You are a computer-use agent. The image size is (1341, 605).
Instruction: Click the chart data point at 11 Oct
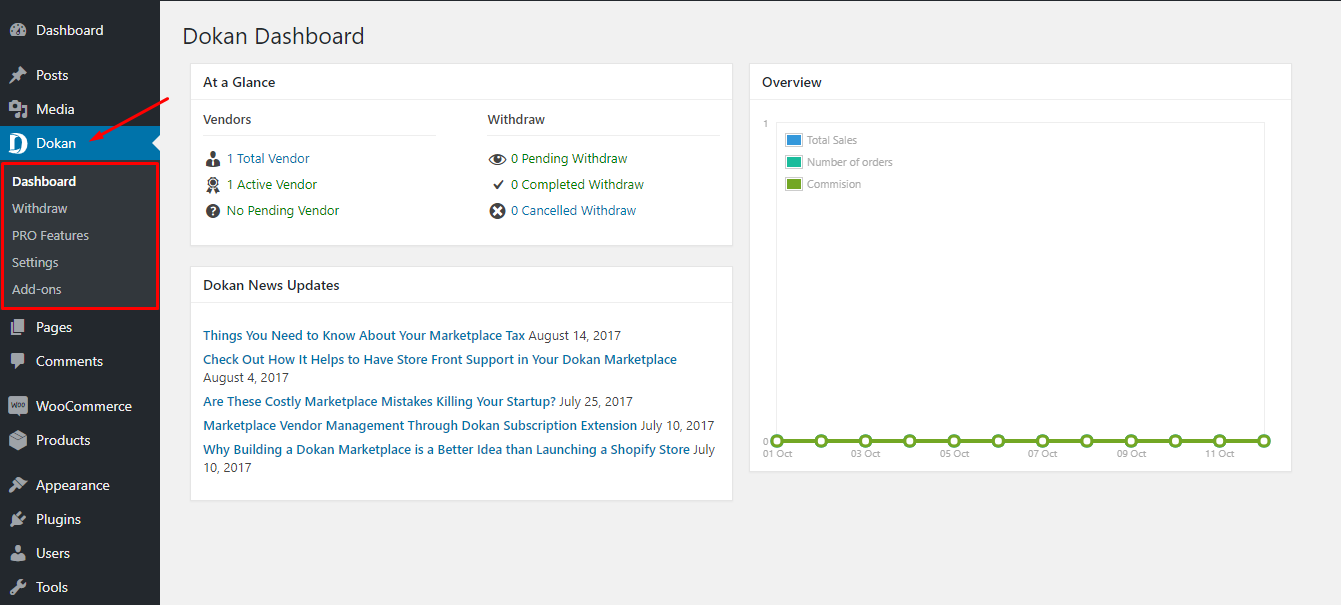1220,441
